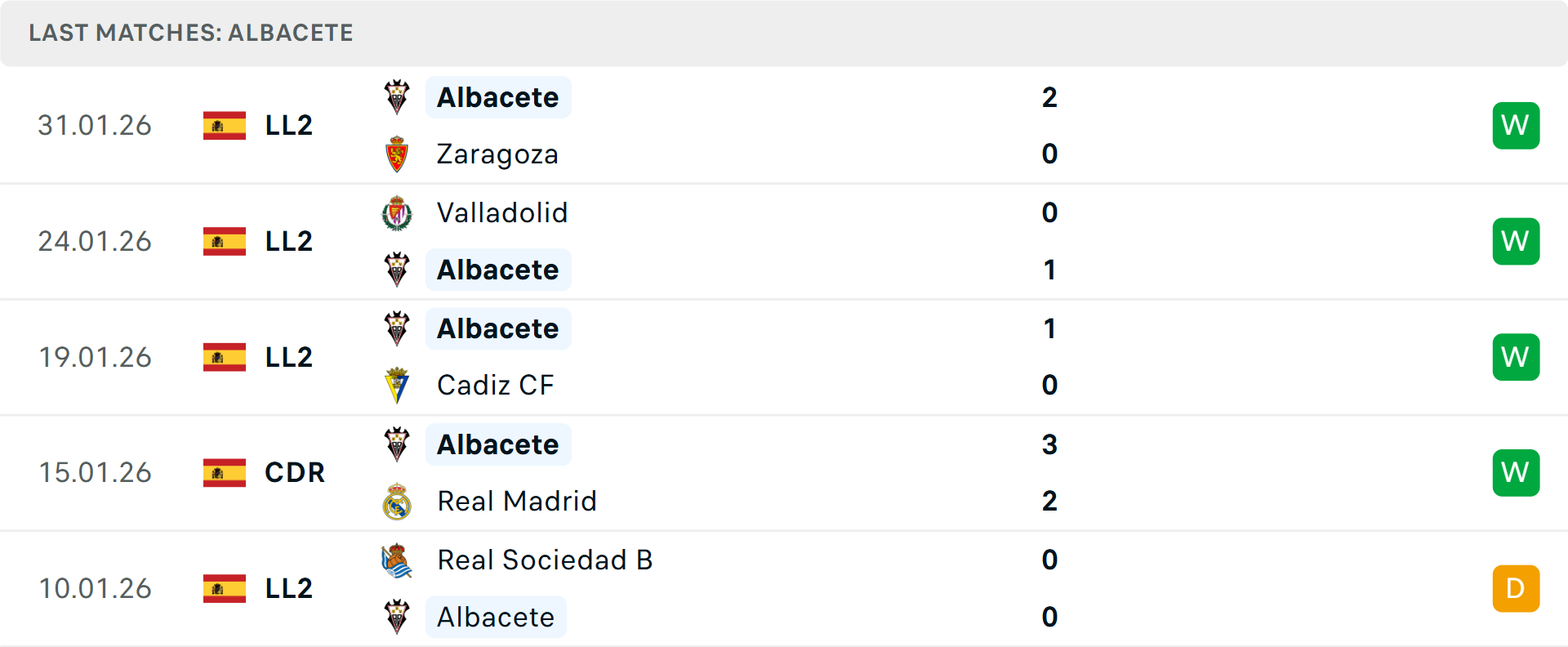The width and height of the screenshot is (1568, 647).
Task: Click the Real Sociedad B crest icon
Action: 397,560
